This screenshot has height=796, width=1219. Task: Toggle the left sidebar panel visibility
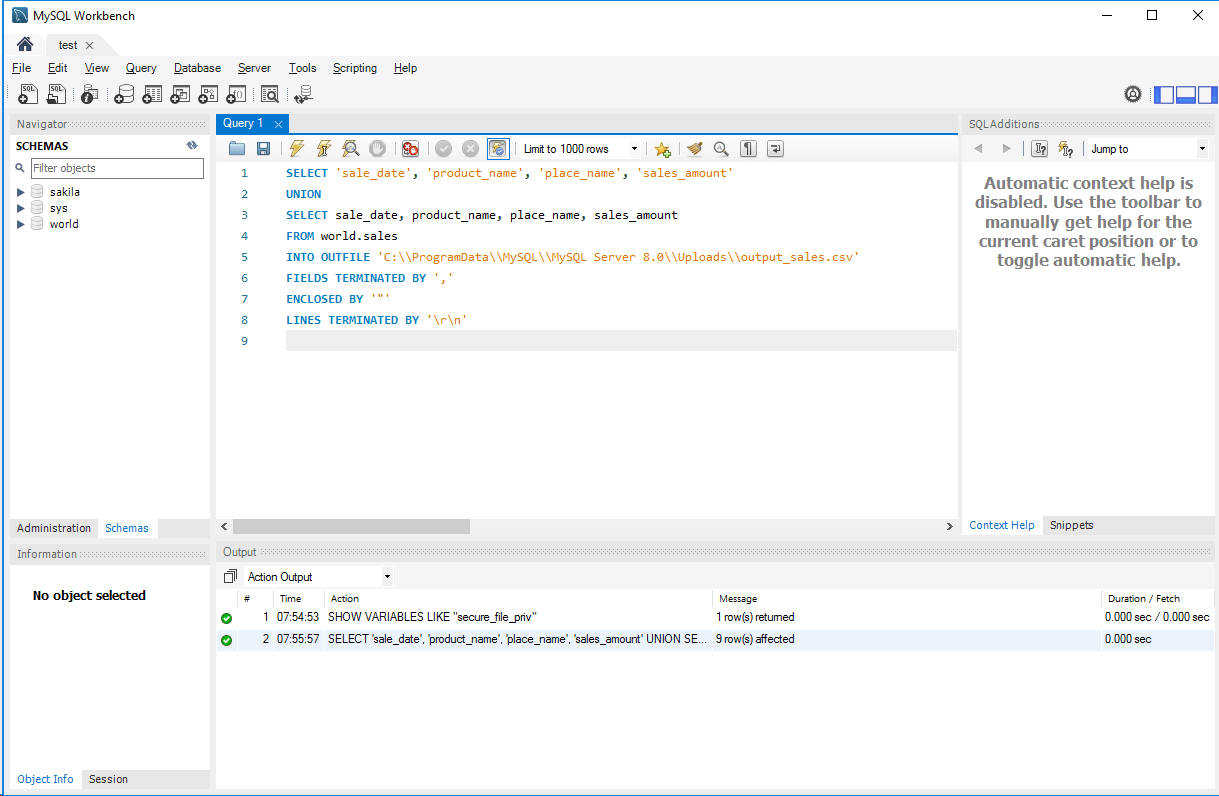[1164, 95]
